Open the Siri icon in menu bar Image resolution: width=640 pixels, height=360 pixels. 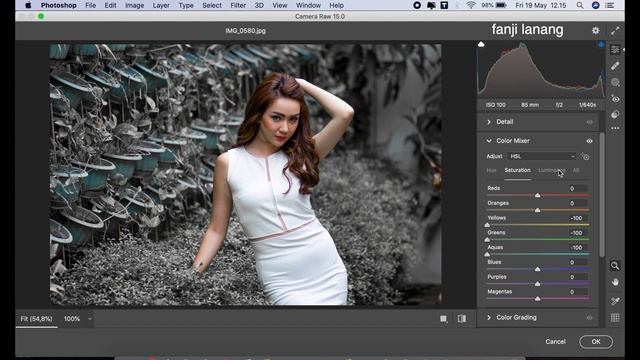point(596,5)
